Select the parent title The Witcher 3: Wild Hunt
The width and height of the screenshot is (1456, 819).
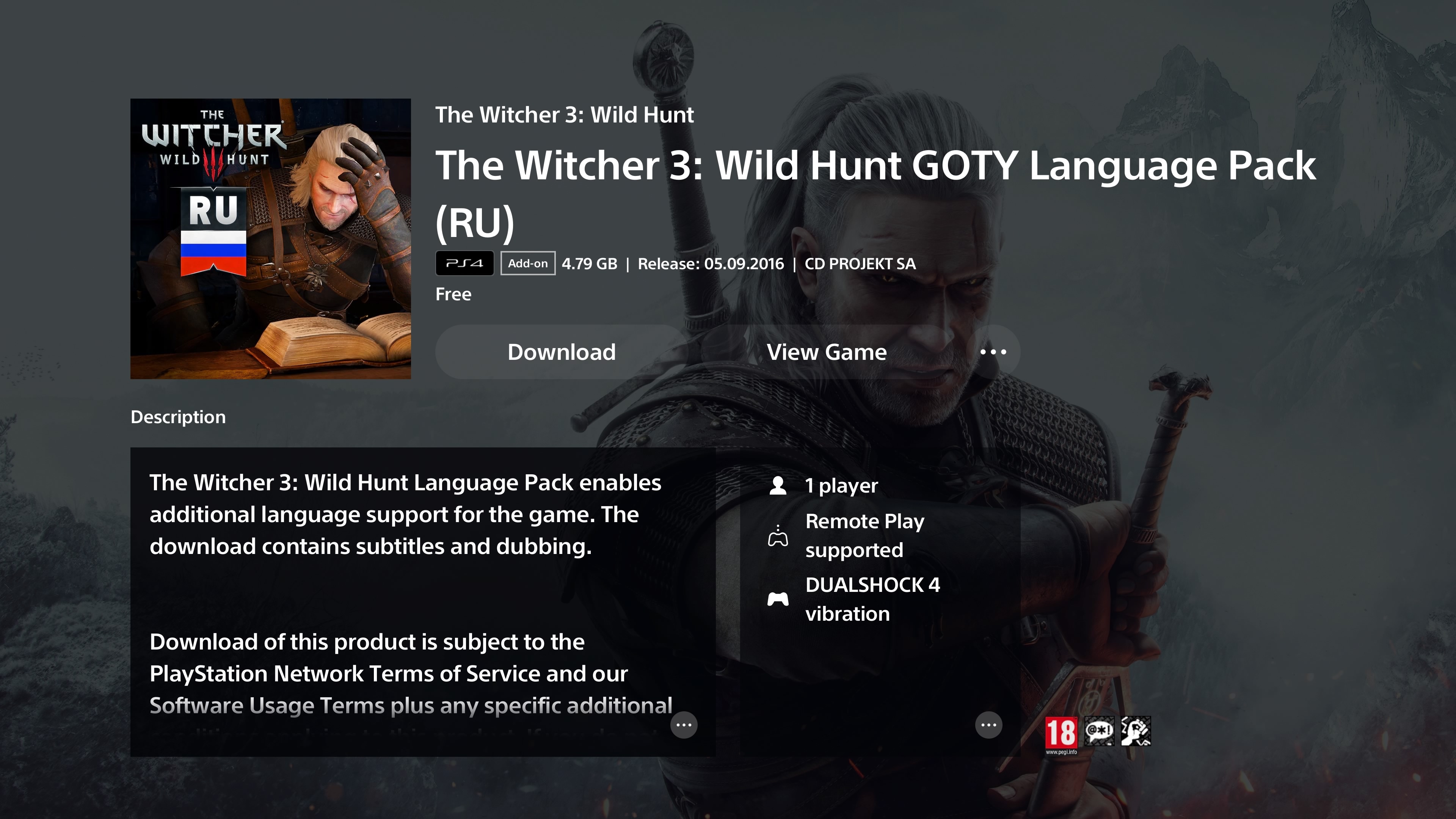pyautogui.click(x=564, y=115)
